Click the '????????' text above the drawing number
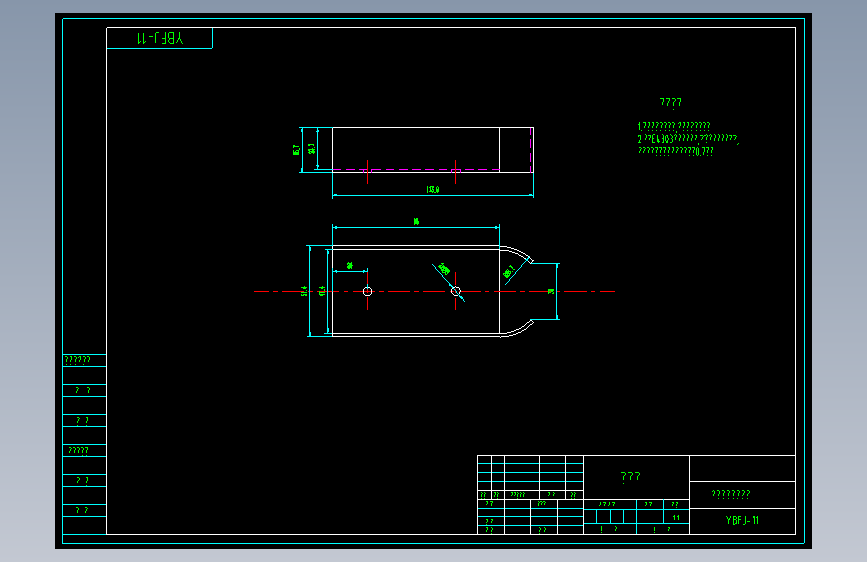The width and height of the screenshot is (867, 562). click(730, 494)
